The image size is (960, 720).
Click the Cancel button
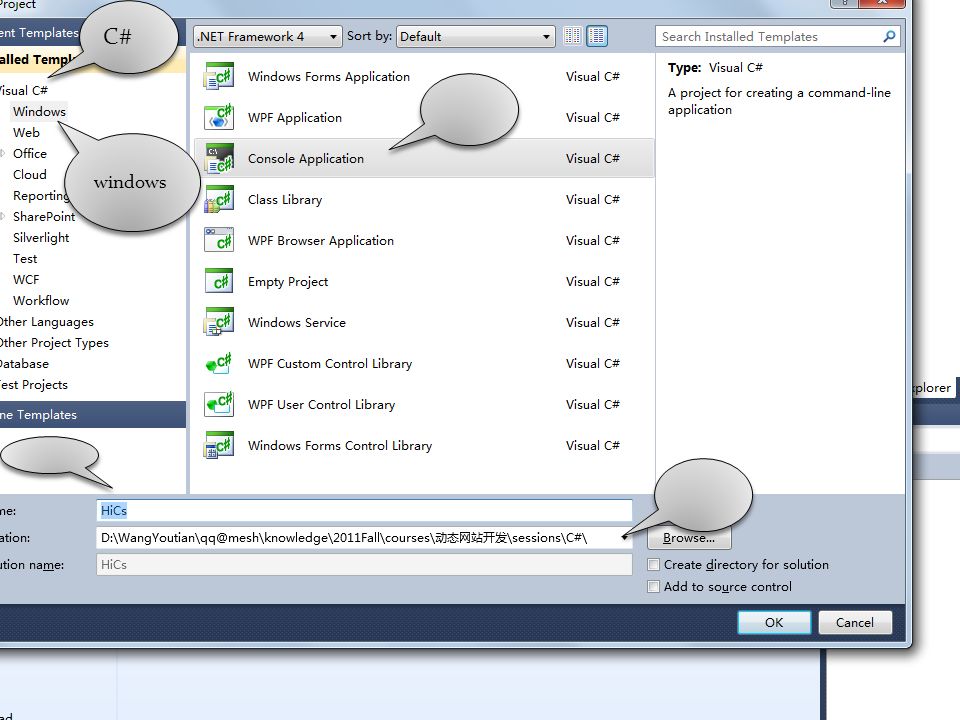pyautogui.click(x=855, y=622)
